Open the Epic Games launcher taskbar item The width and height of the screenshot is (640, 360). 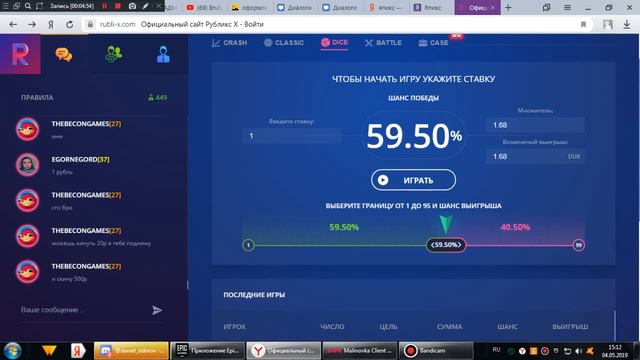207,351
